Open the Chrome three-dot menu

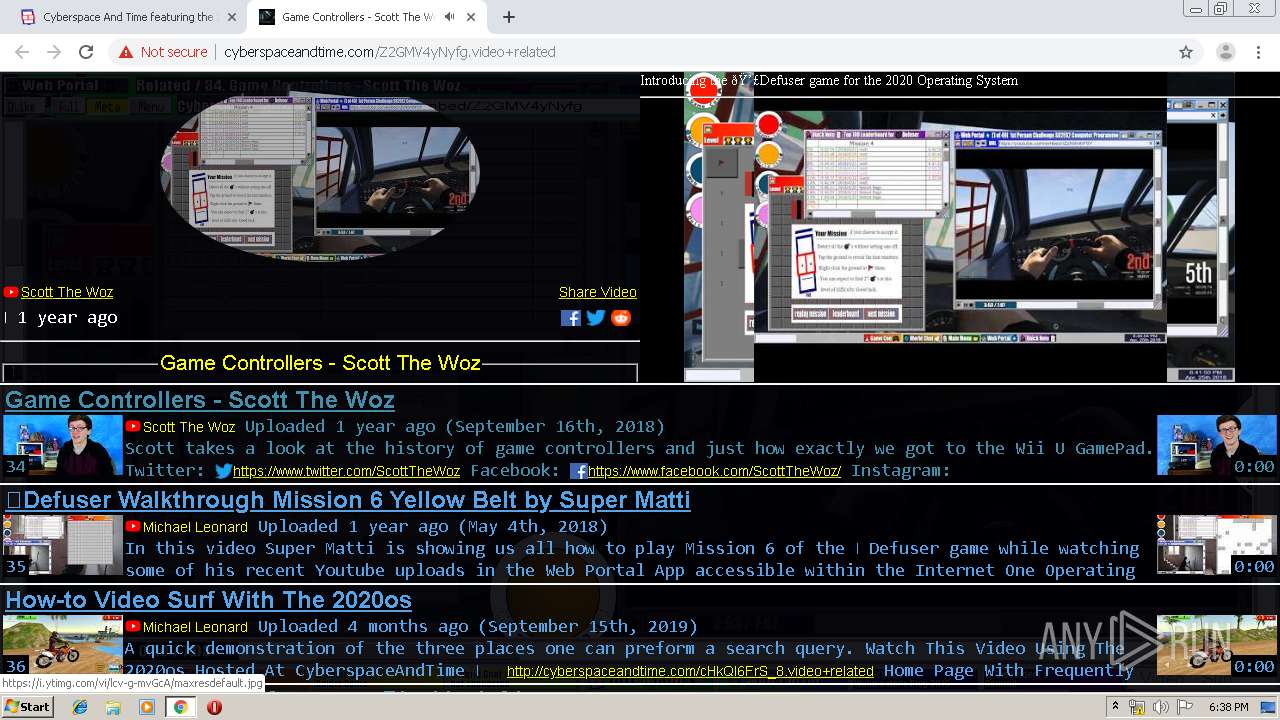(x=1258, y=52)
